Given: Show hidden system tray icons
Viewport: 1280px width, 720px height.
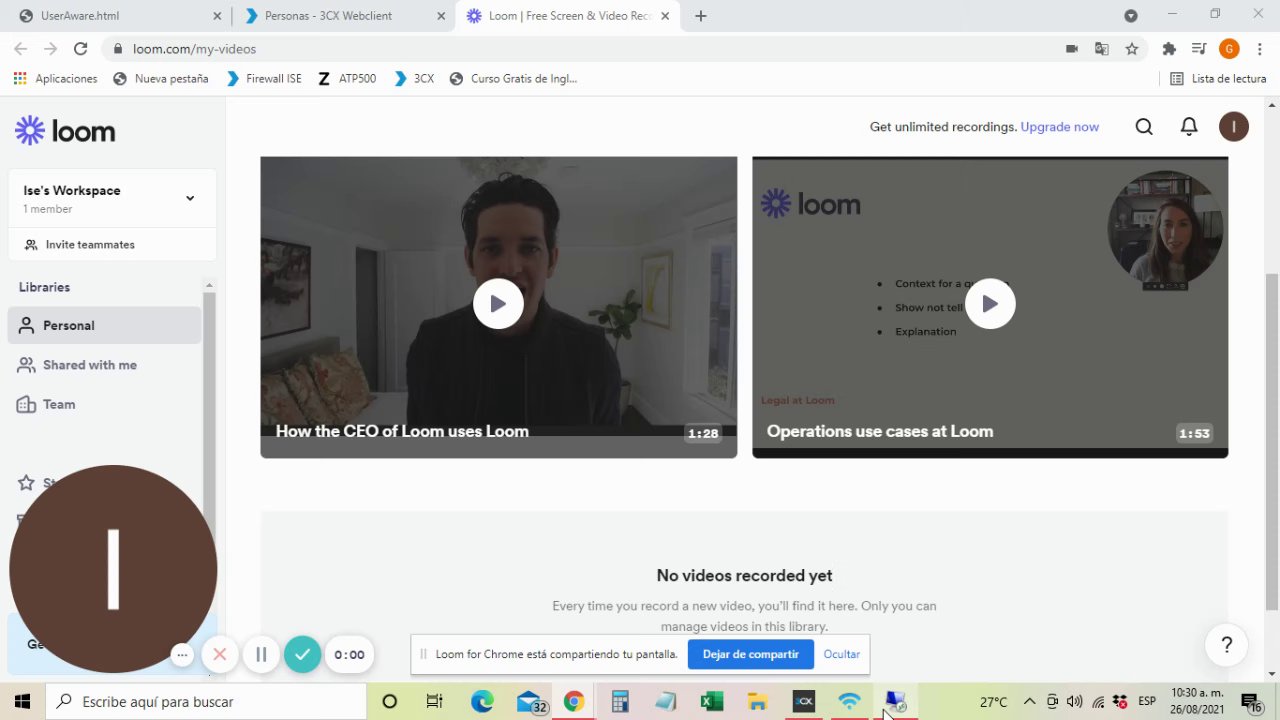Looking at the screenshot, I should click(1029, 702).
